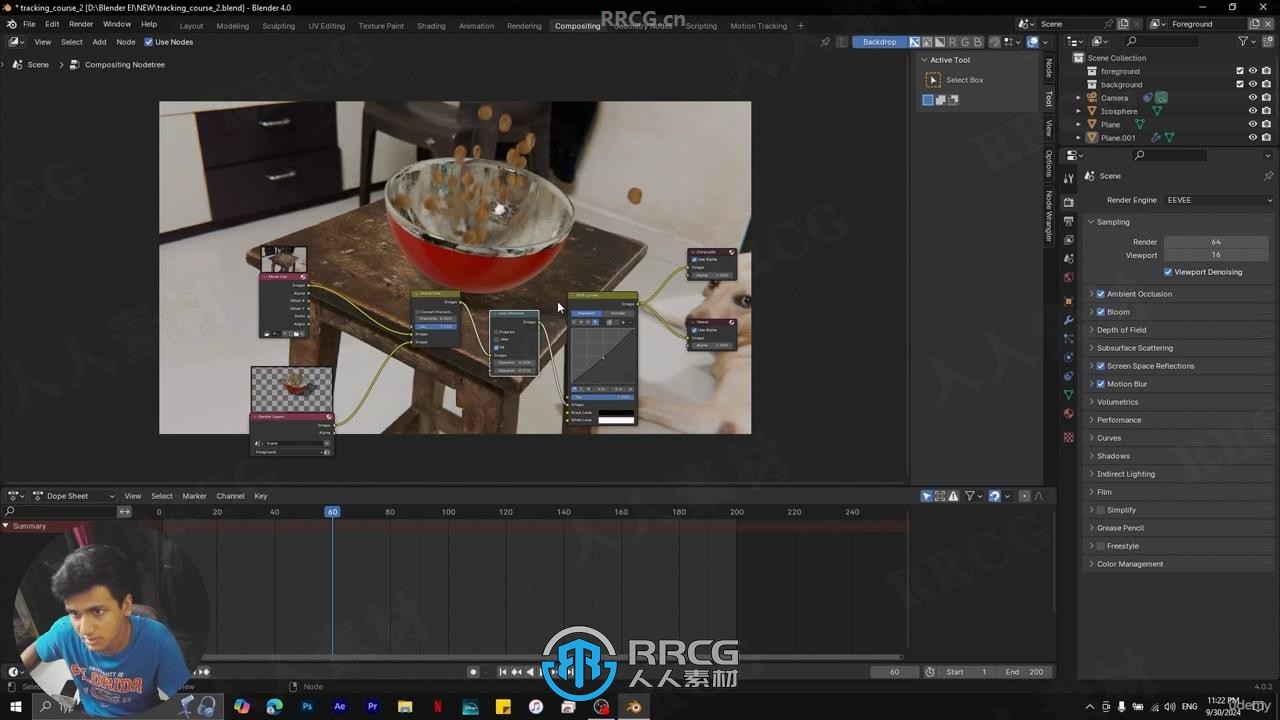
Task: Open the Output properties tab icon
Action: 1068,221
